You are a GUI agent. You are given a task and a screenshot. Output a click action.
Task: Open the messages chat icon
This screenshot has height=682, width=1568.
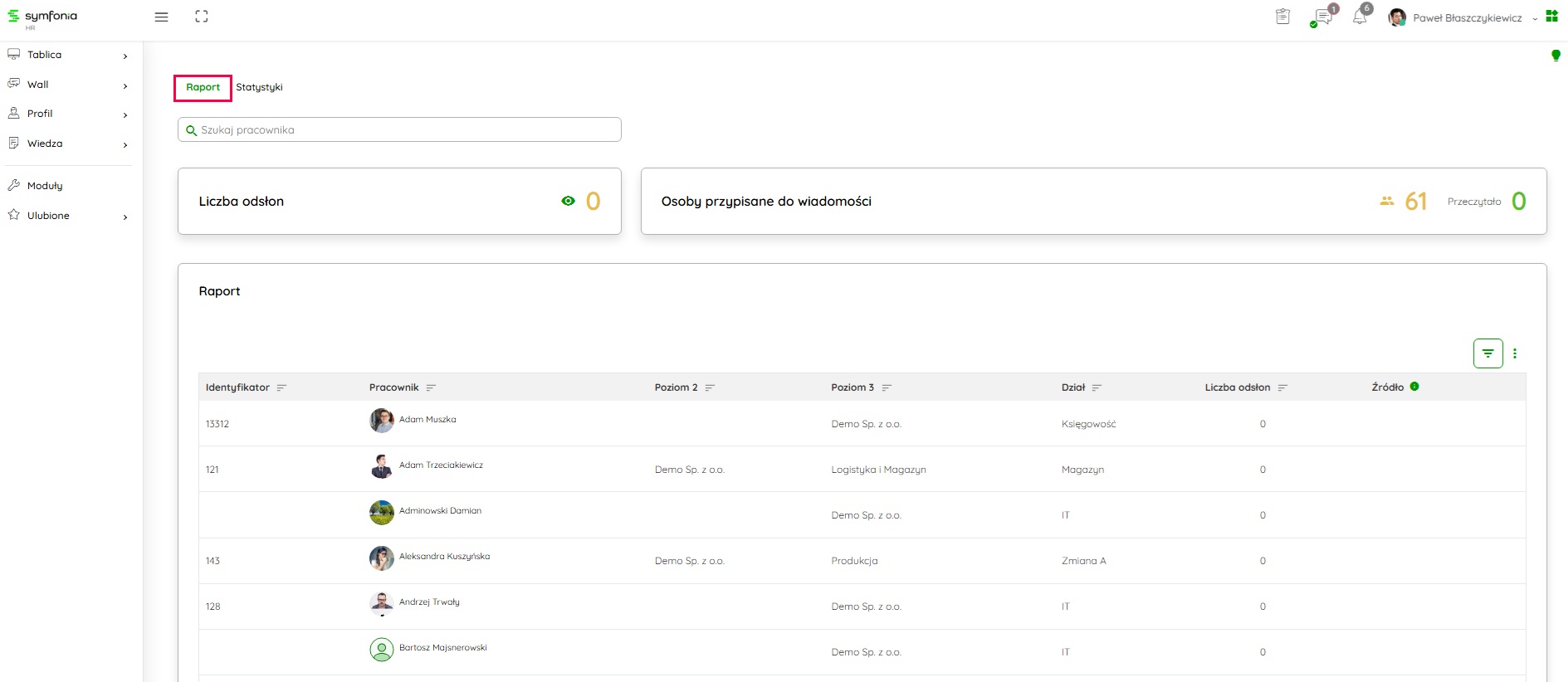tap(1322, 17)
